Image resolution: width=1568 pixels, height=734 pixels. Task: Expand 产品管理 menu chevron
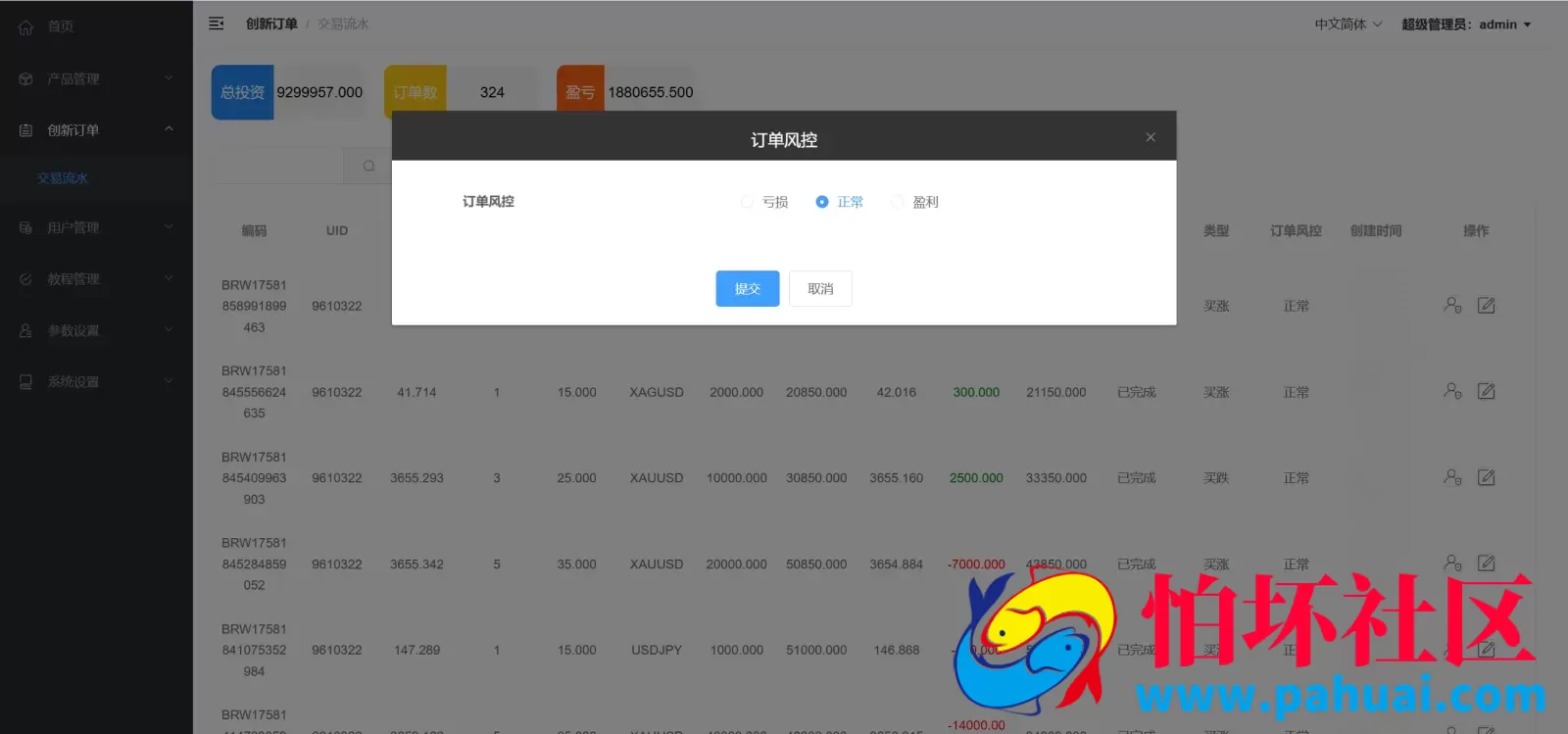(x=169, y=78)
